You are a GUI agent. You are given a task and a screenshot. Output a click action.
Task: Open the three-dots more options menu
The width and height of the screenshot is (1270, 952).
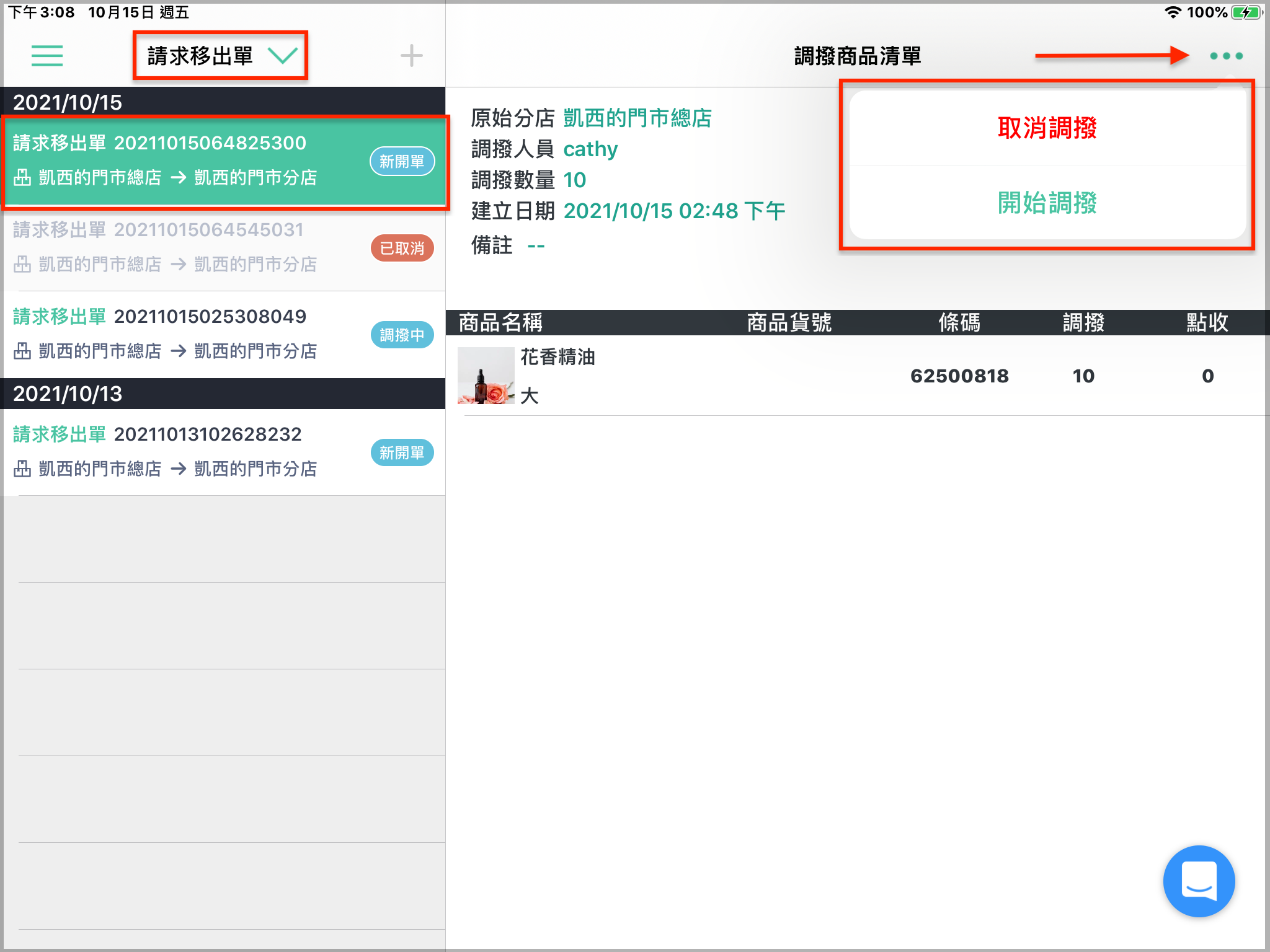[1226, 56]
